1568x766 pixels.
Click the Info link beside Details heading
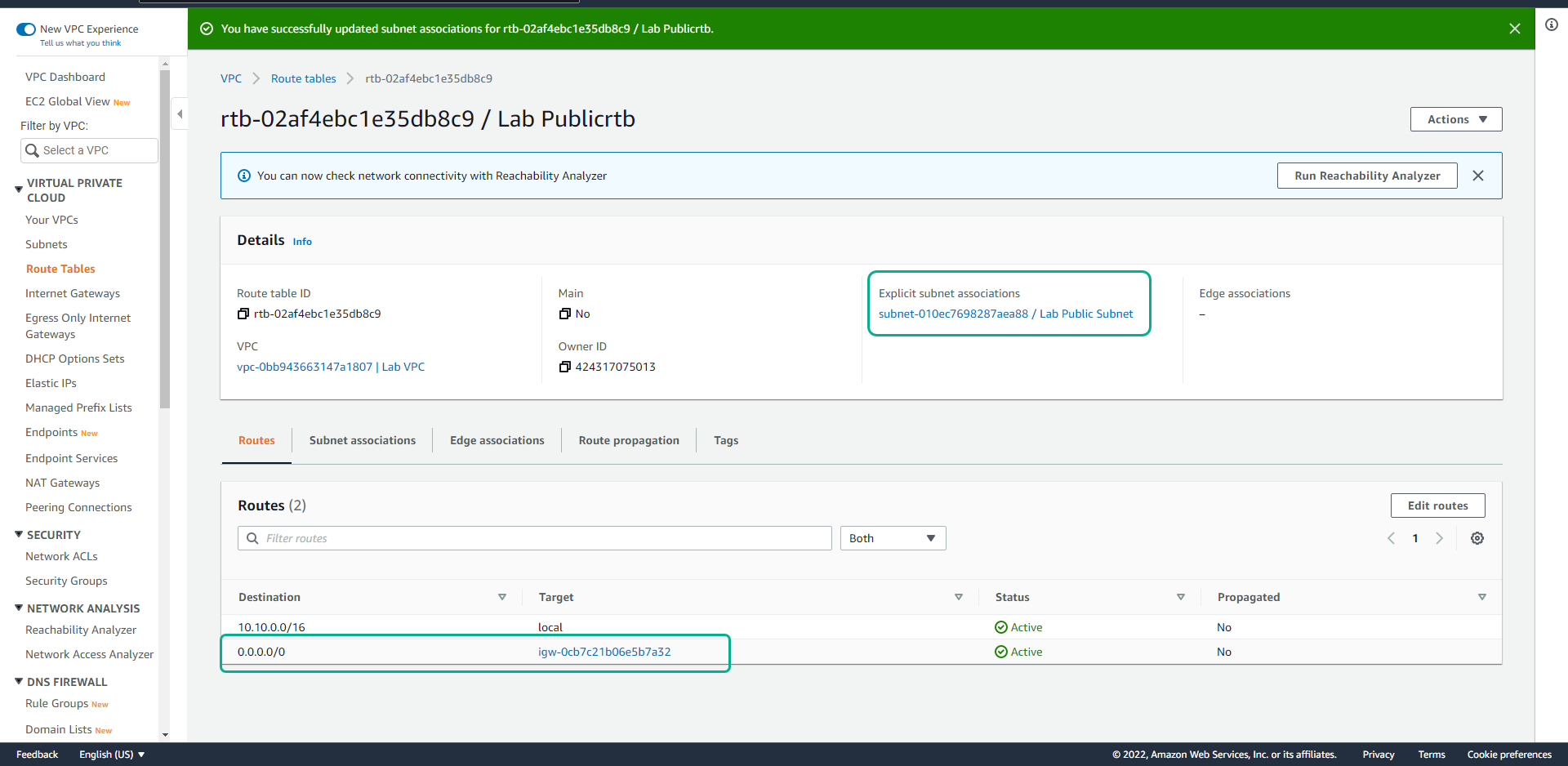(302, 241)
